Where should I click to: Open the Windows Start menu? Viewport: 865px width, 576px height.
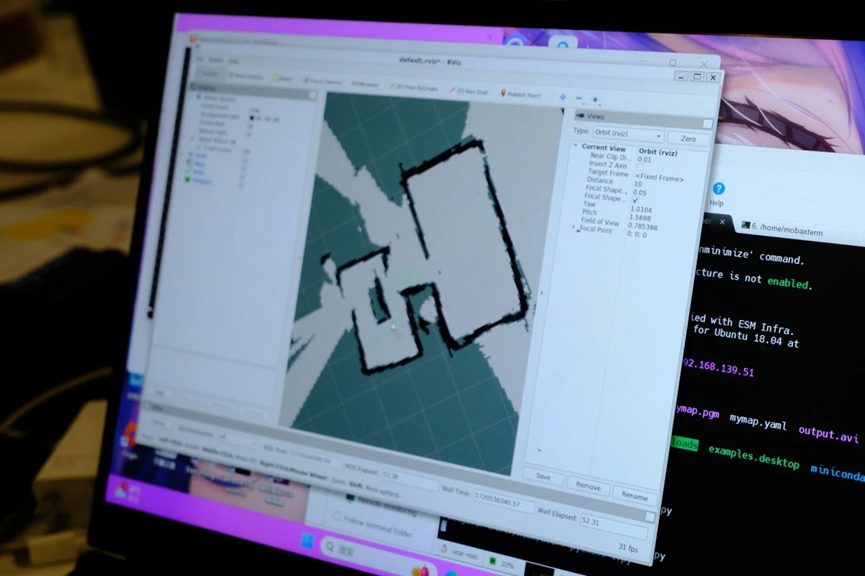point(307,541)
